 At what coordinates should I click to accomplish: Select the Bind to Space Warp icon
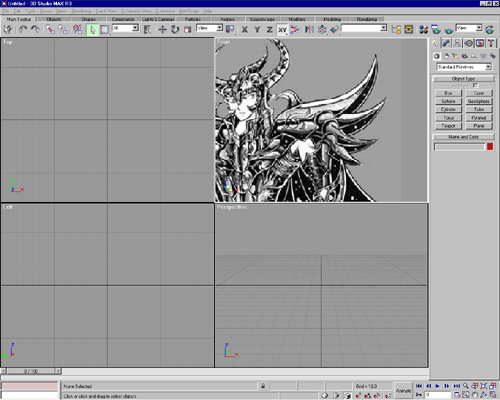pos(77,29)
